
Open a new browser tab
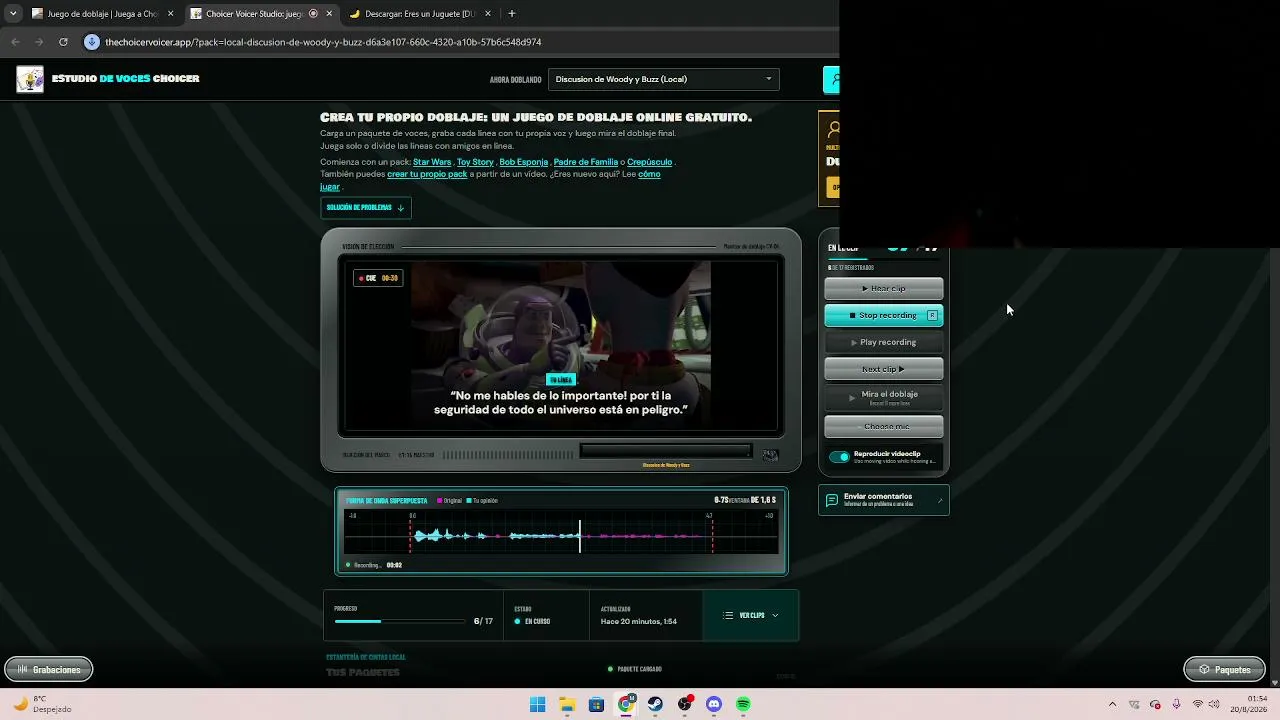click(512, 14)
